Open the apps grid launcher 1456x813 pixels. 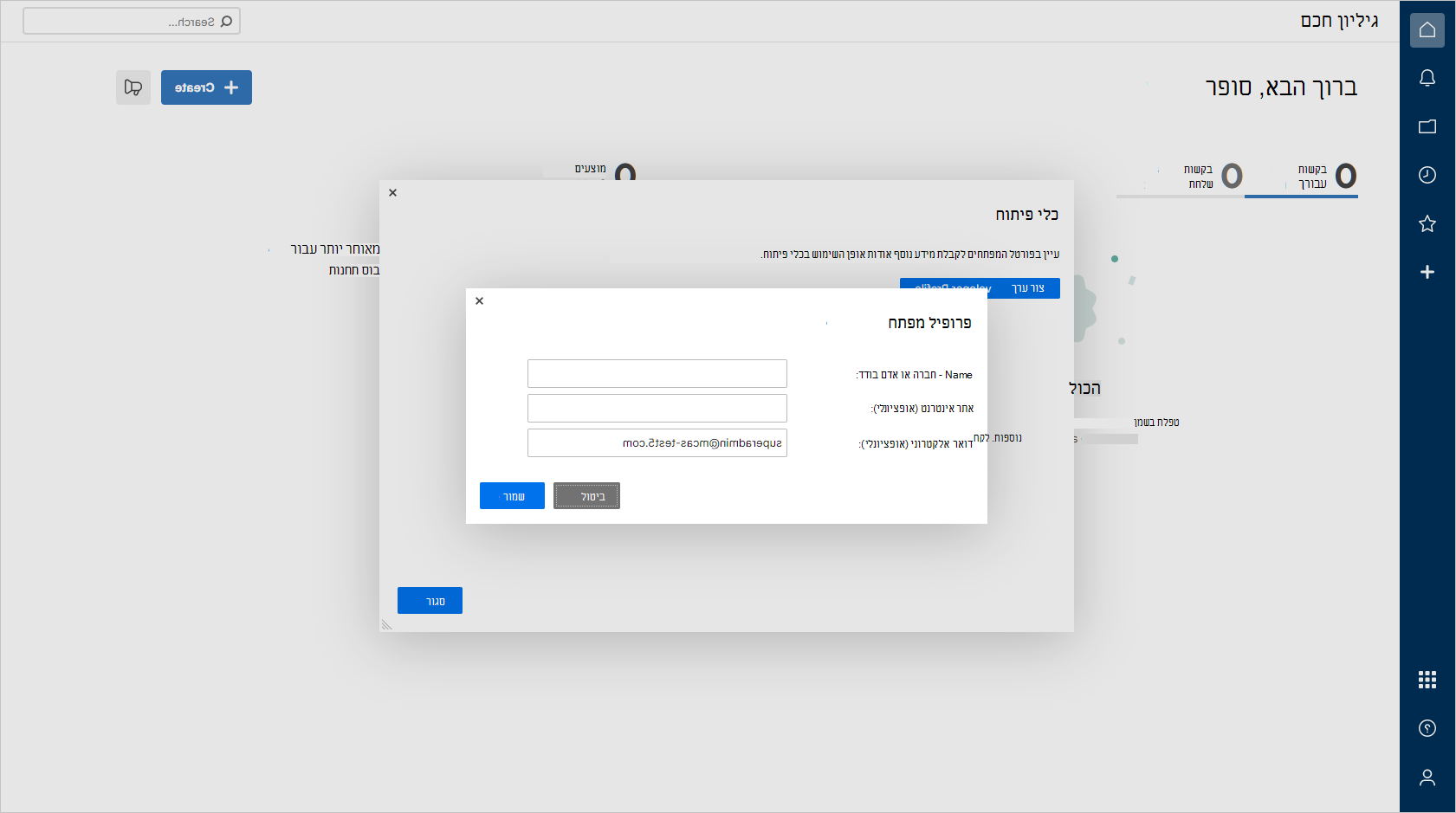coord(1427,680)
